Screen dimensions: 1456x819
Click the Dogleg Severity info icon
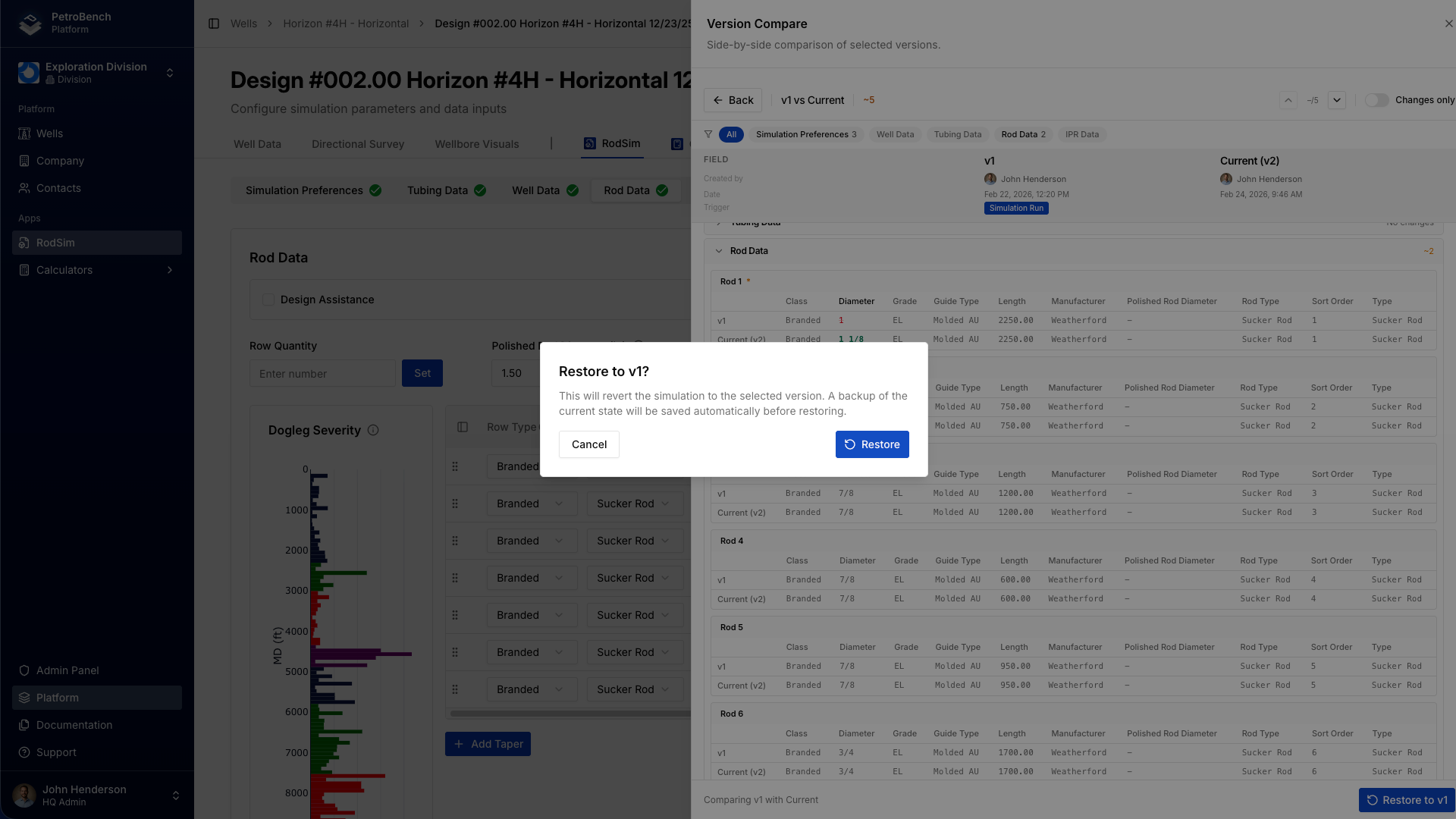(x=373, y=430)
